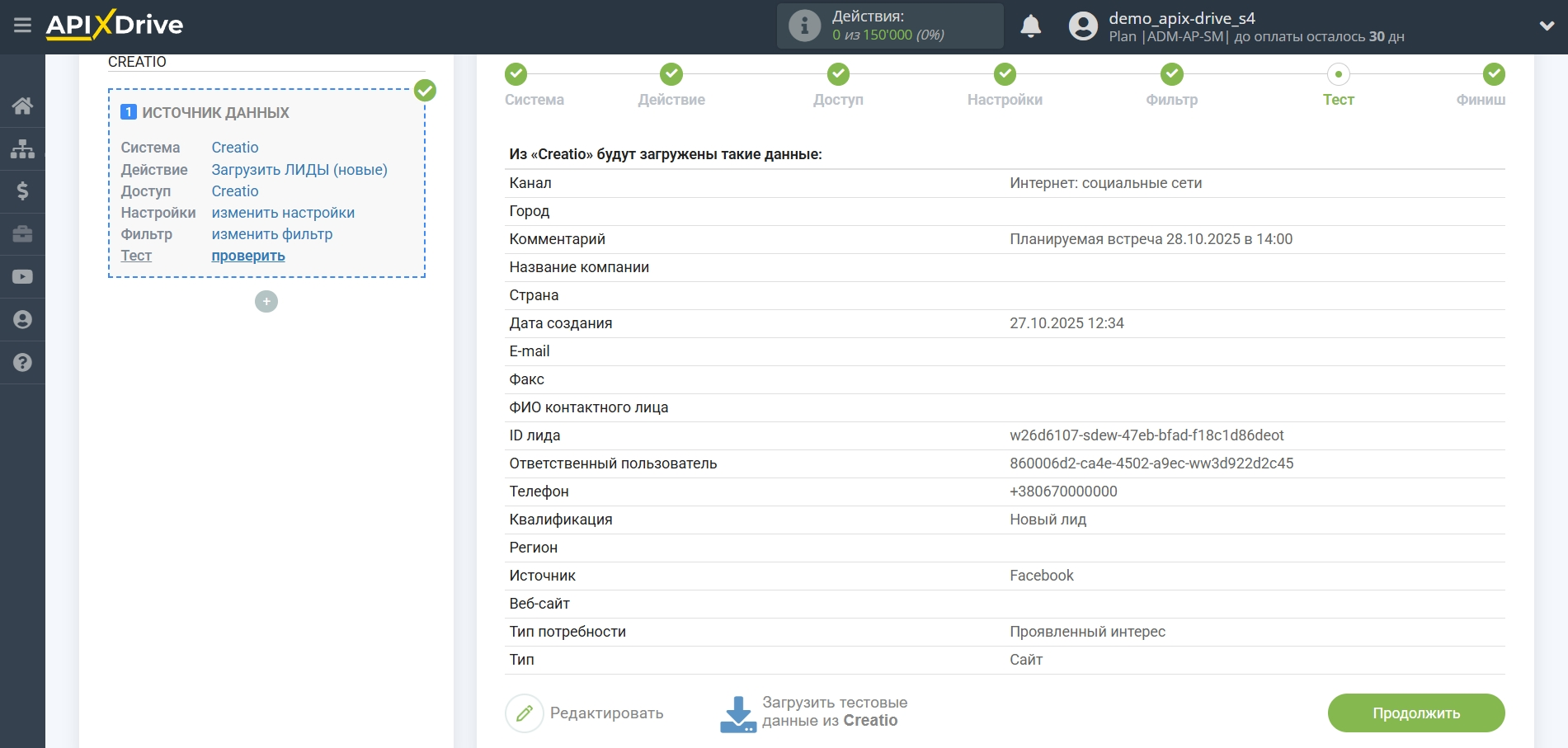
Task: Click the green checkmark on the data source block
Action: (x=425, y=90)
